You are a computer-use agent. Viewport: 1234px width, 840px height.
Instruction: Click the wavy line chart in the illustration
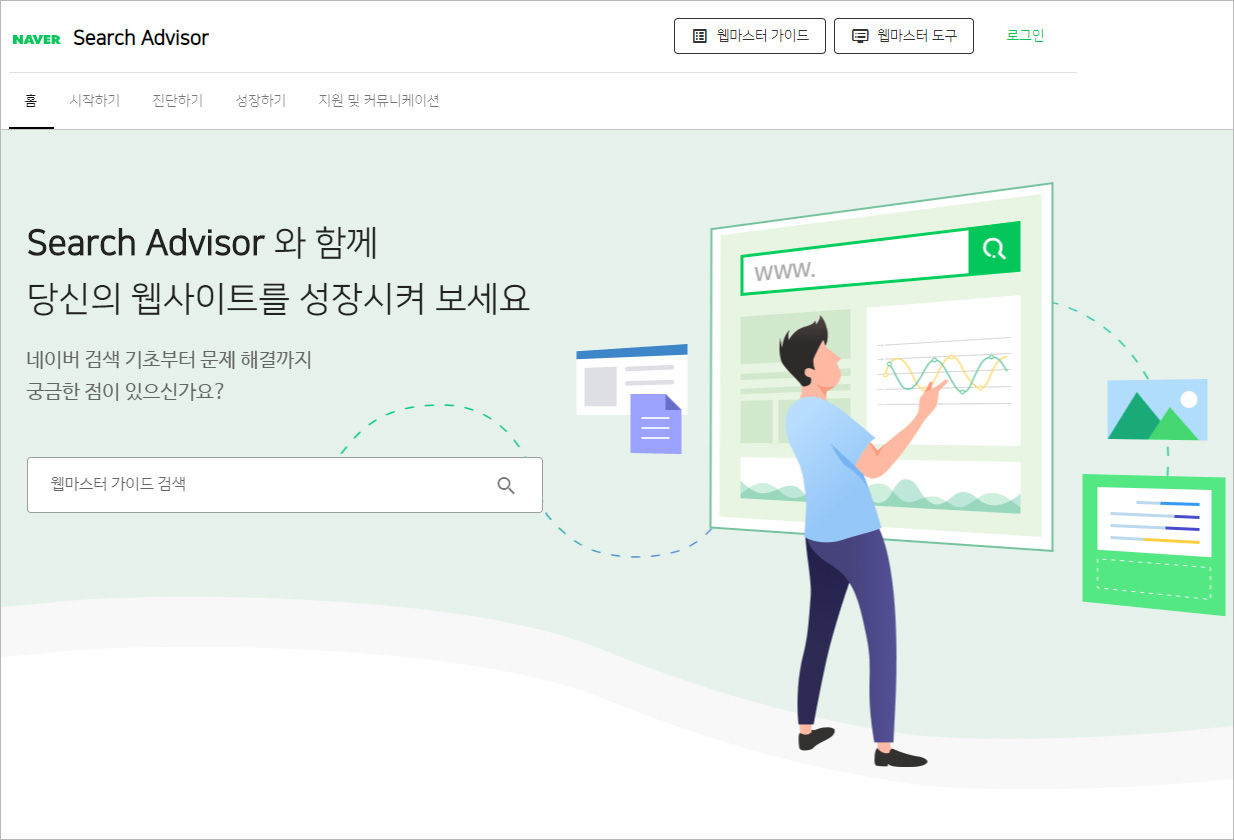945,374
